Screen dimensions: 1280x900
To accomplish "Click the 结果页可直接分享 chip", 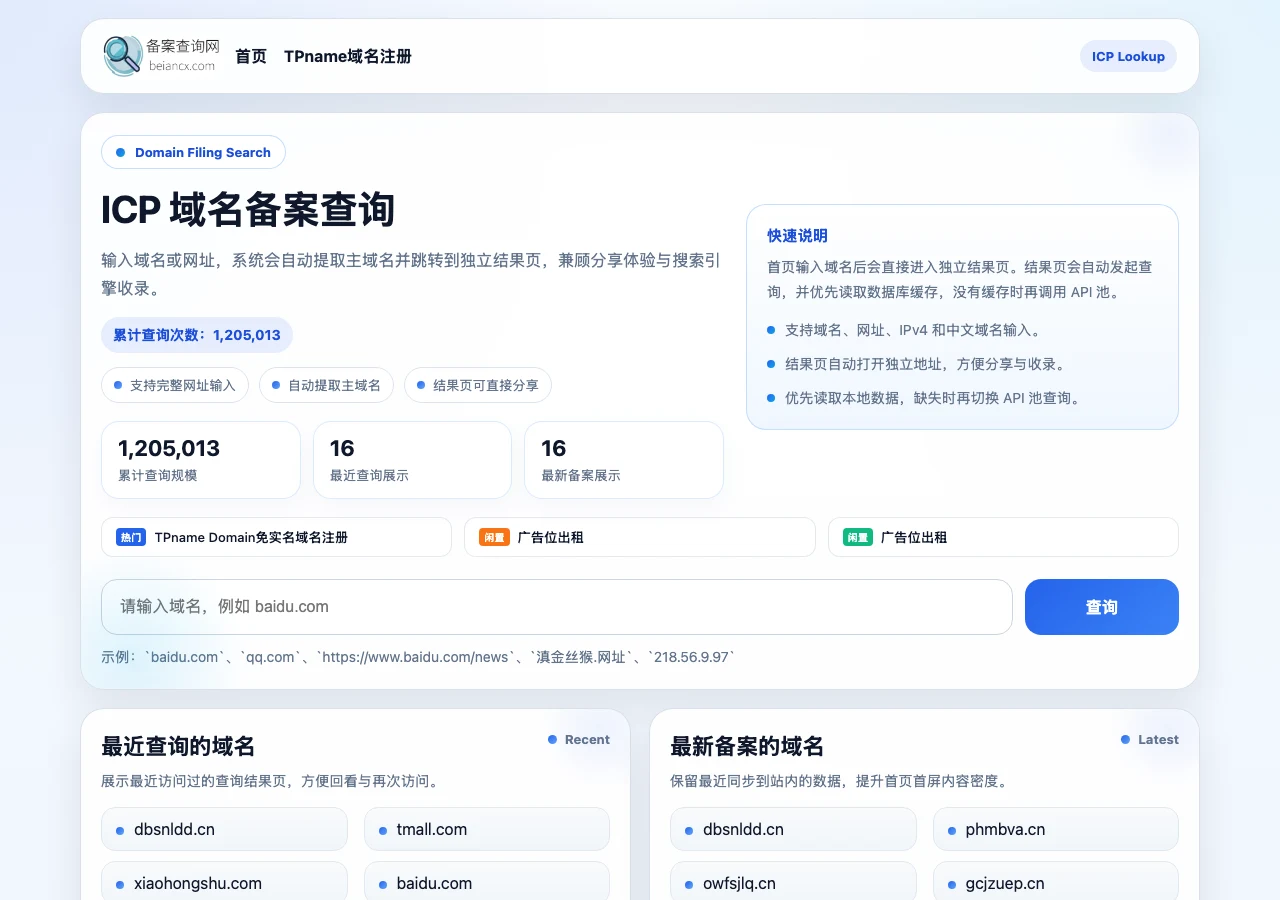I will point(478,385).
